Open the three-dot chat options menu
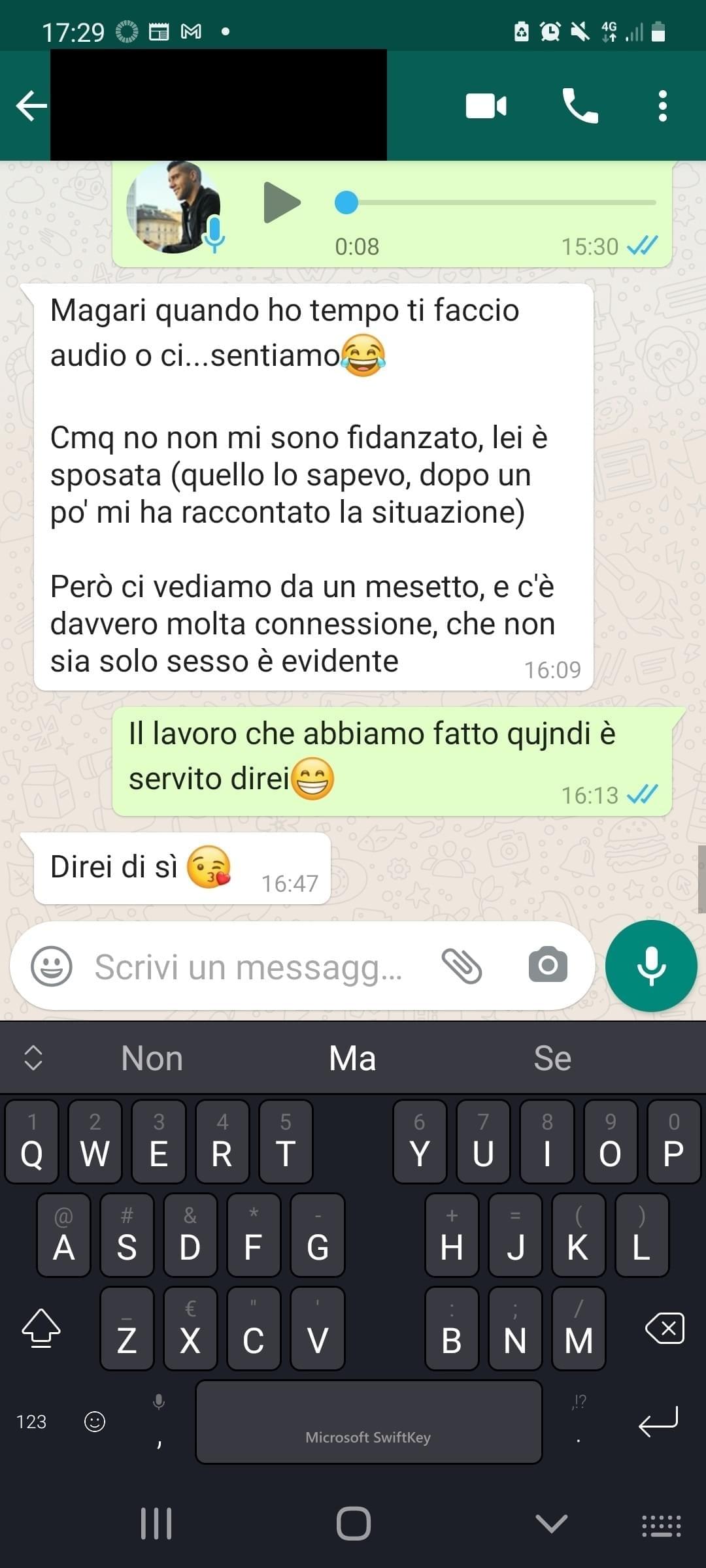 pyautogui.click(x=663, y=106)
